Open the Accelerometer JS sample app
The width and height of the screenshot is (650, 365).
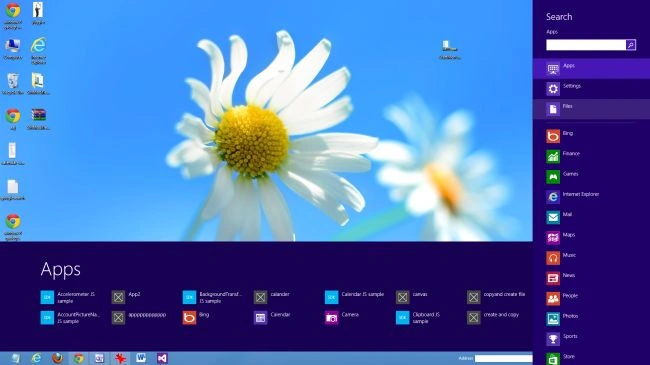coord(69,297)
